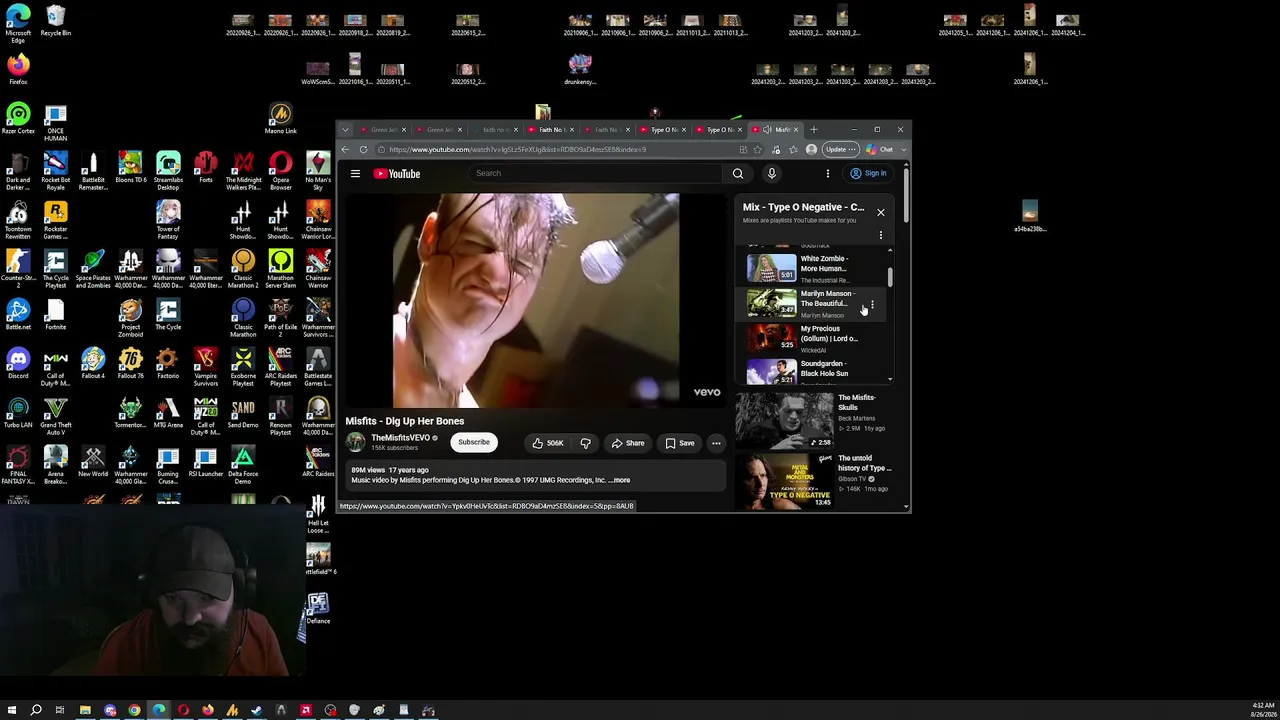Open Windows taskbar search

[36, 711]
